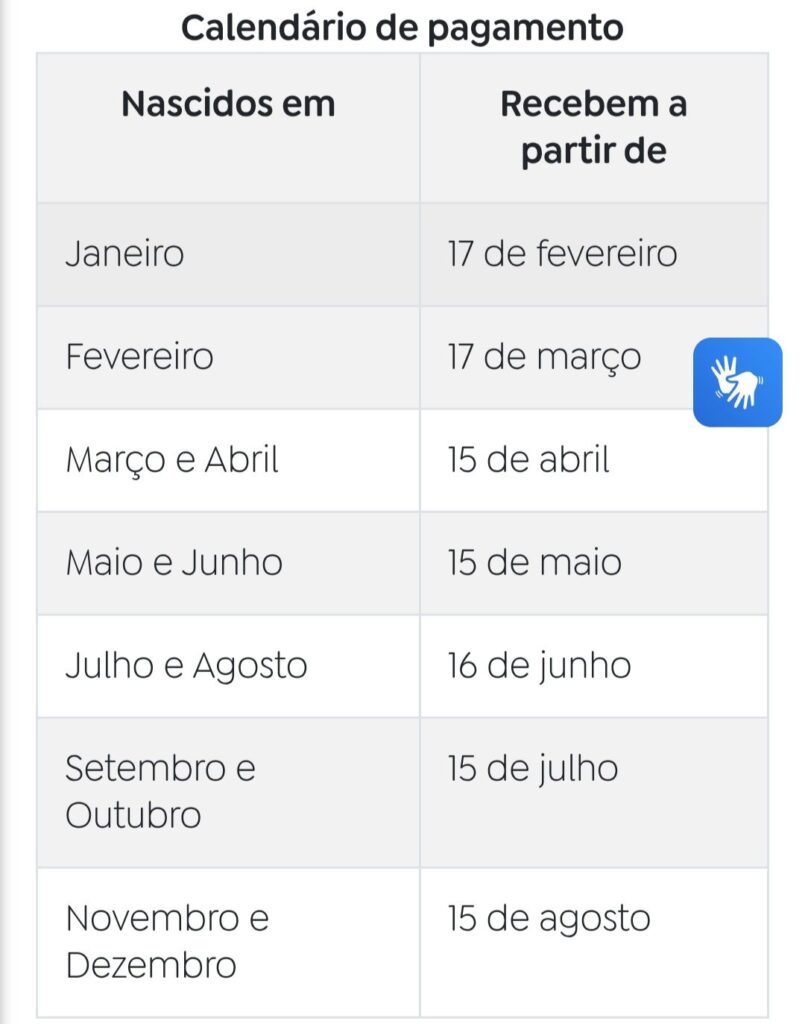Click the word 'pagamento' in the title
Image resolution: width=805 pixels, height=1024 pixels.
pos(526,30)
